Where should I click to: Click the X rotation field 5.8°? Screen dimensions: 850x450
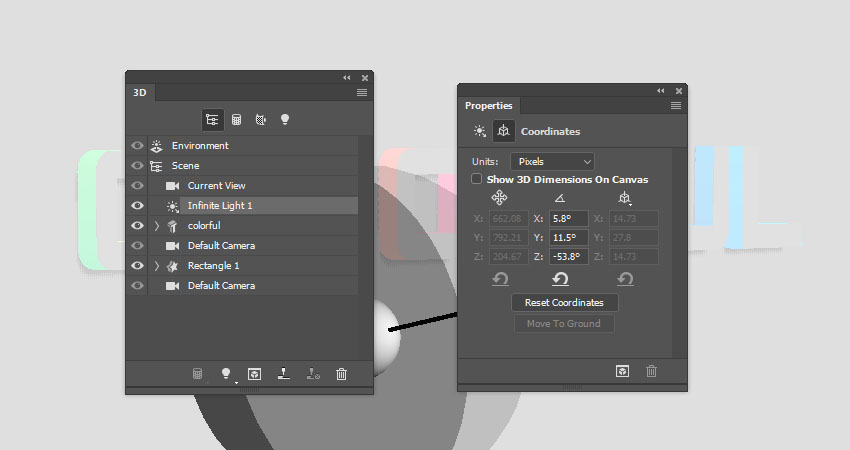(569, 218)
